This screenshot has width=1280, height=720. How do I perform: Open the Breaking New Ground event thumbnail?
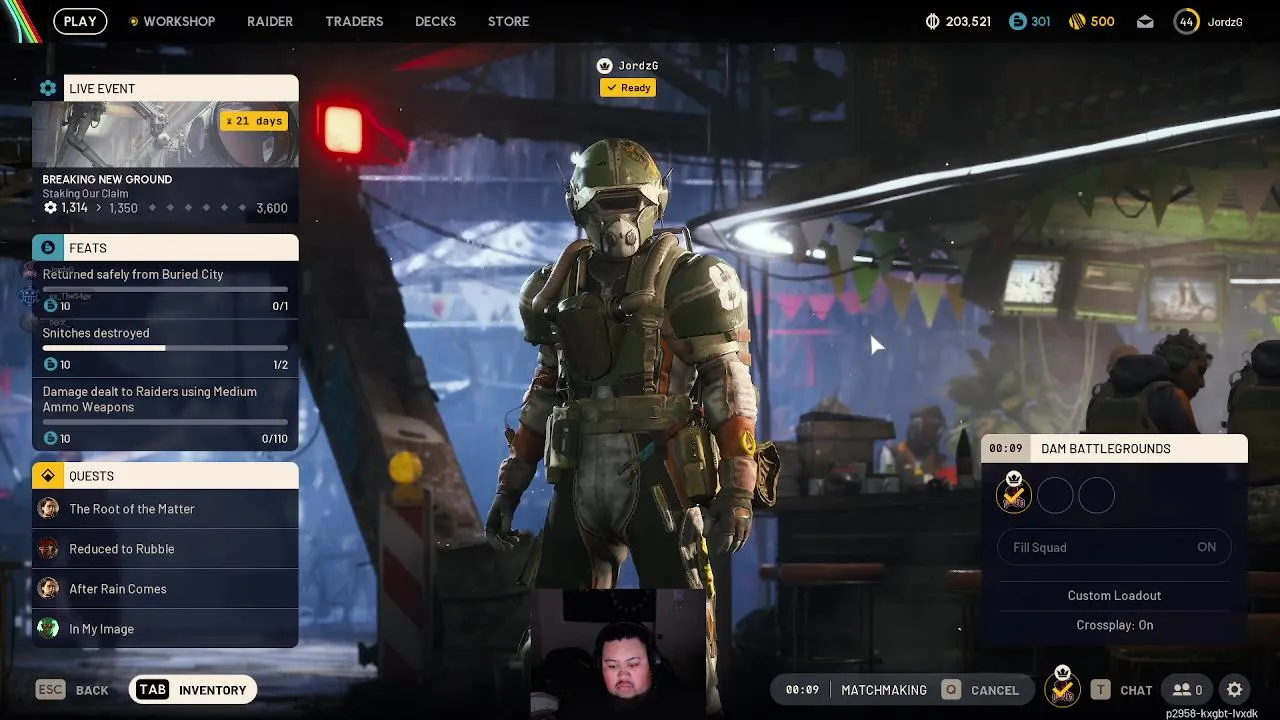(x=165, y=134)
